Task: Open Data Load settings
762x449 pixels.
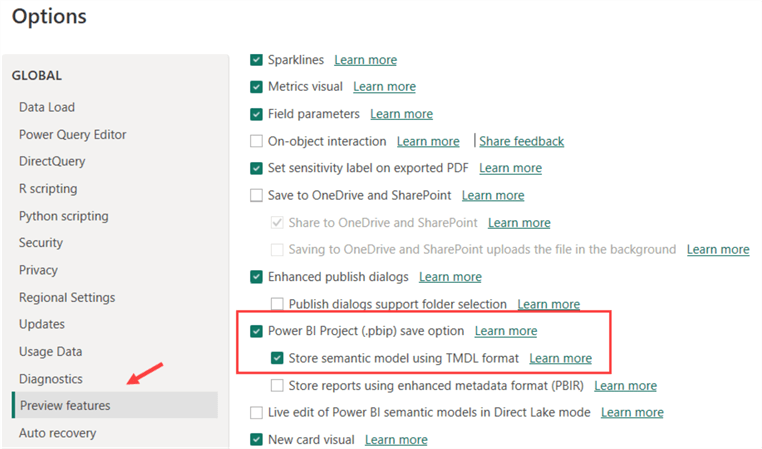Action: tap(47, 107)
